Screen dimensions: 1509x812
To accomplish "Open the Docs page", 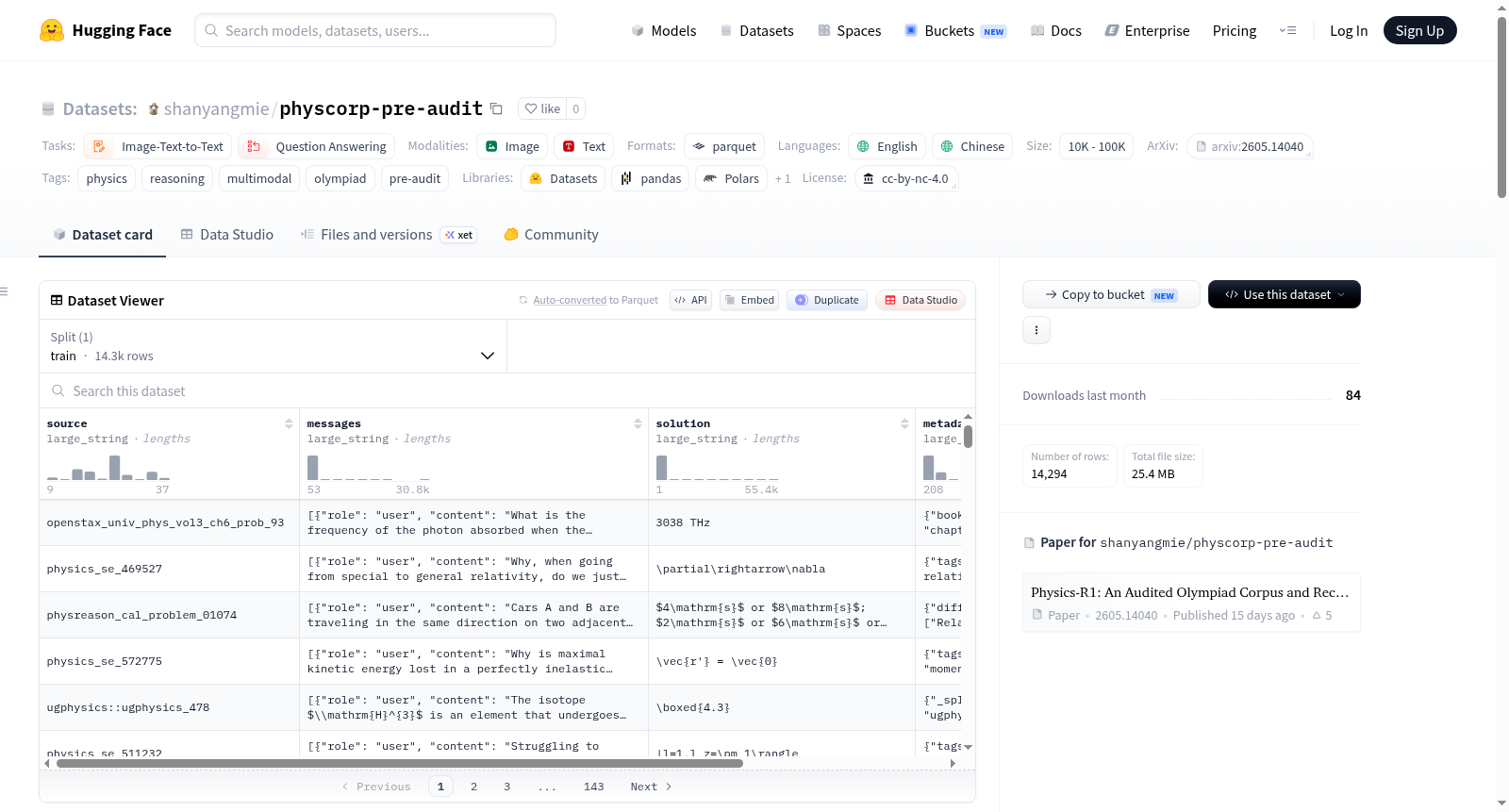I will point(1055,30).
